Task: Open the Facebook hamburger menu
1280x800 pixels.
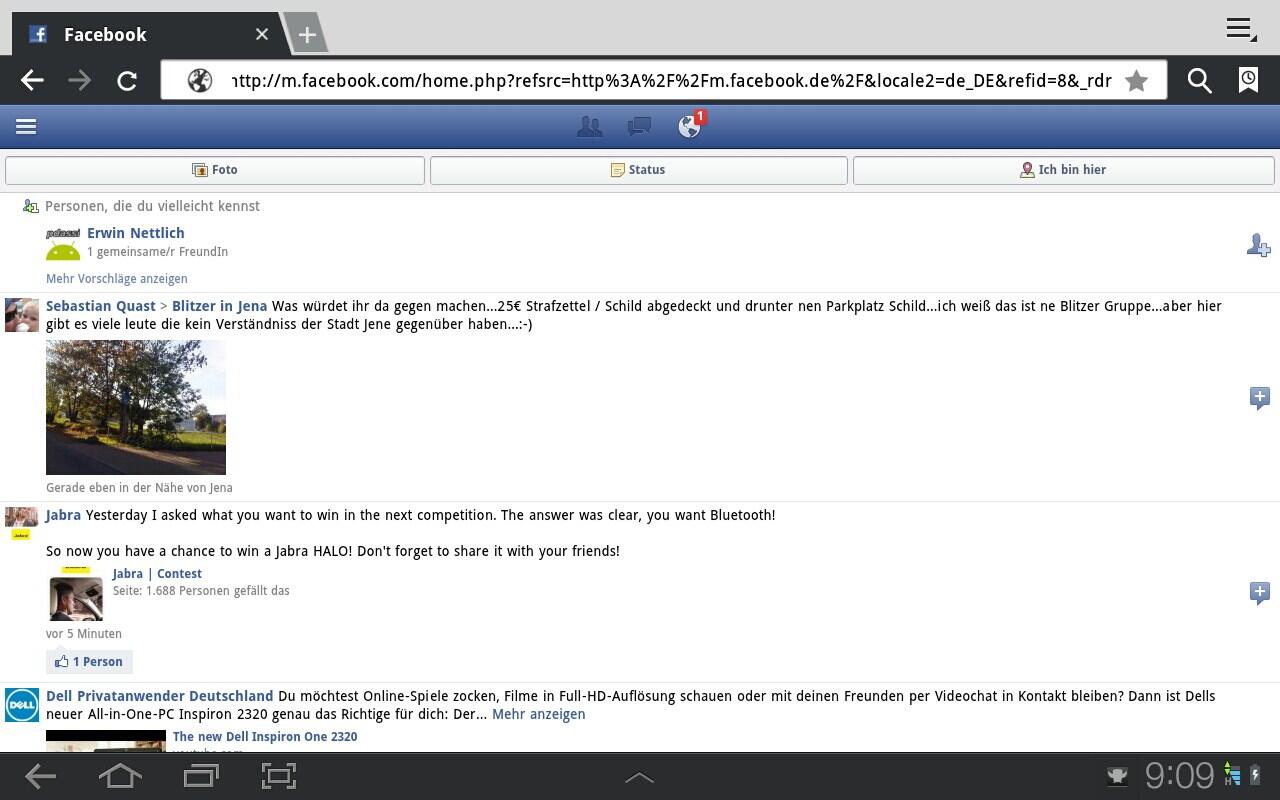Action: pos(26,126)
